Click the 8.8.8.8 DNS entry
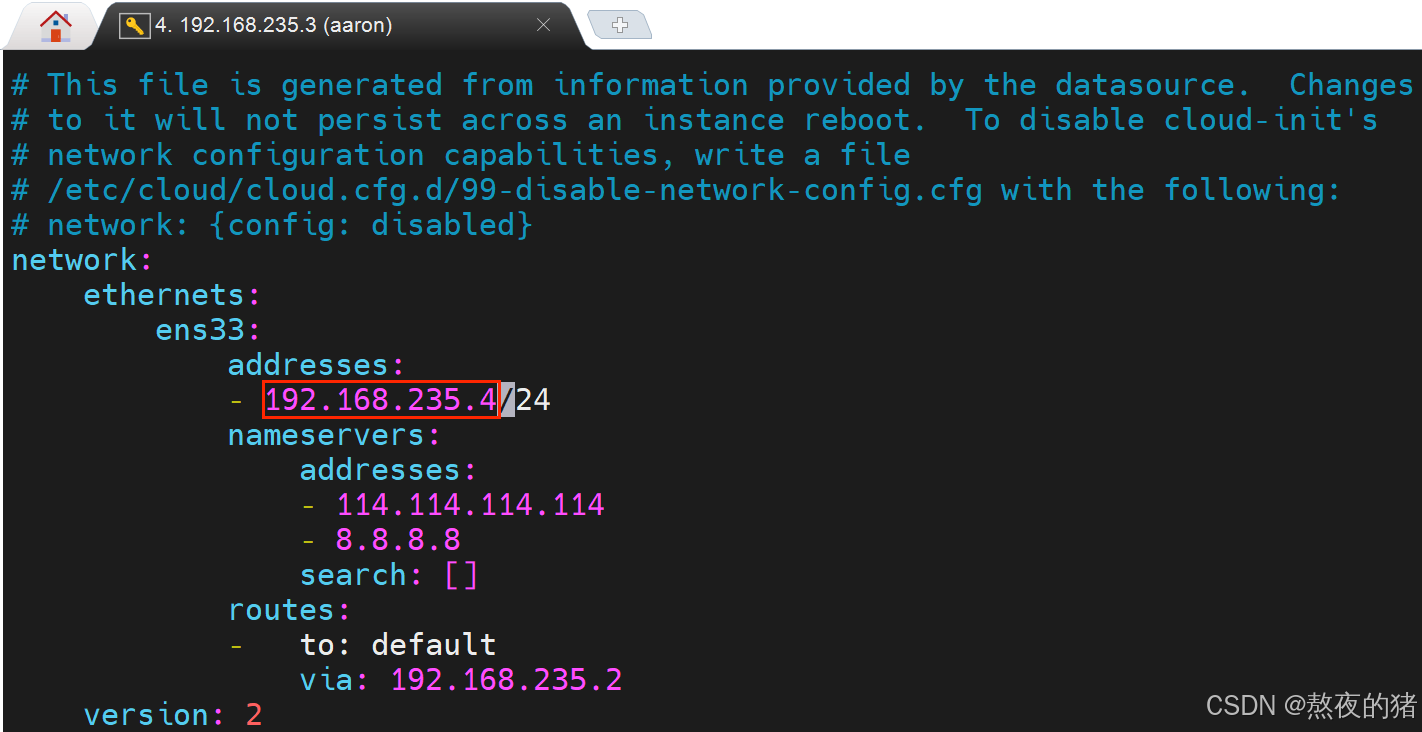Image resolution: width=1422 pixels, height=732 pixels. click(398, 540)
